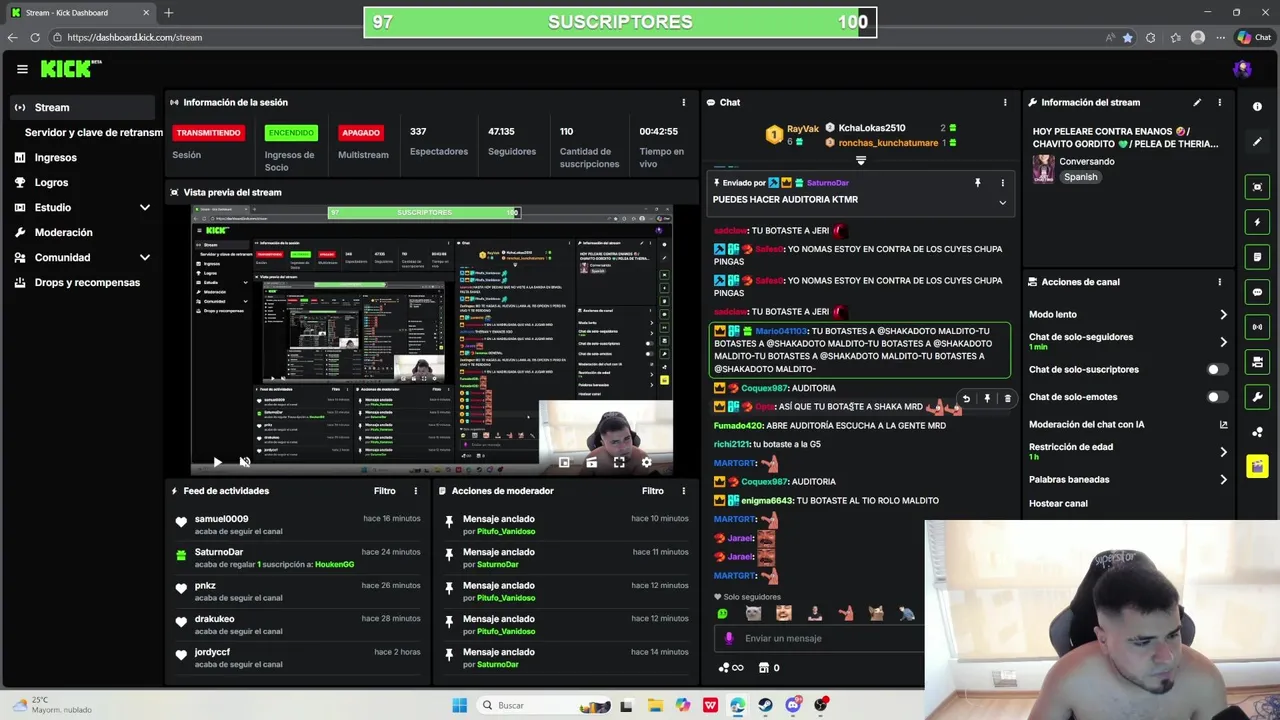Click HoukenGG subscription link
Viewport: 1280px width, 720px height.
pyautogui.click(x=334, y=564)
